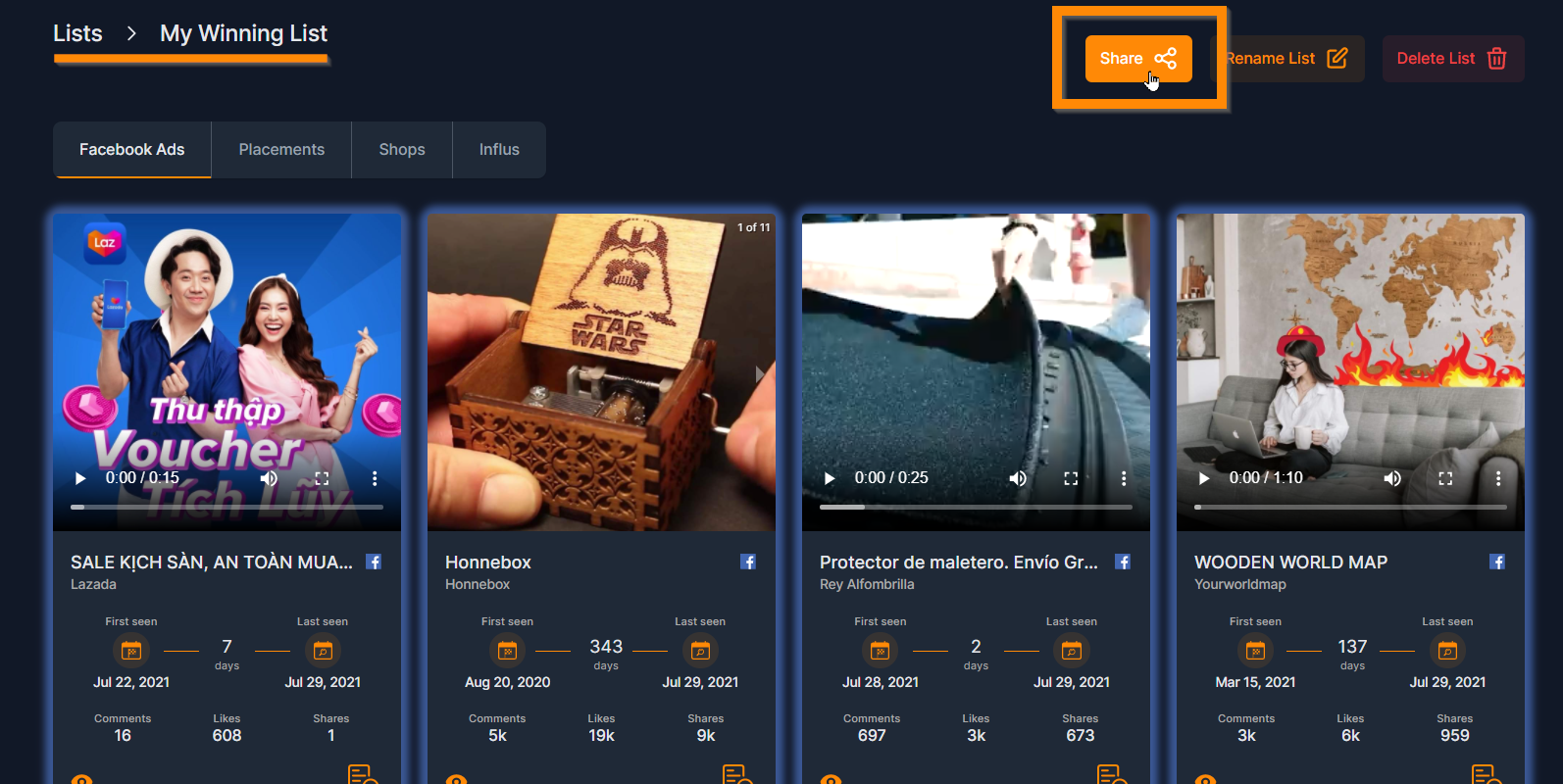Open more options on the Lazada video
This screenshot has height=784, width=1563.
(375, 478)
